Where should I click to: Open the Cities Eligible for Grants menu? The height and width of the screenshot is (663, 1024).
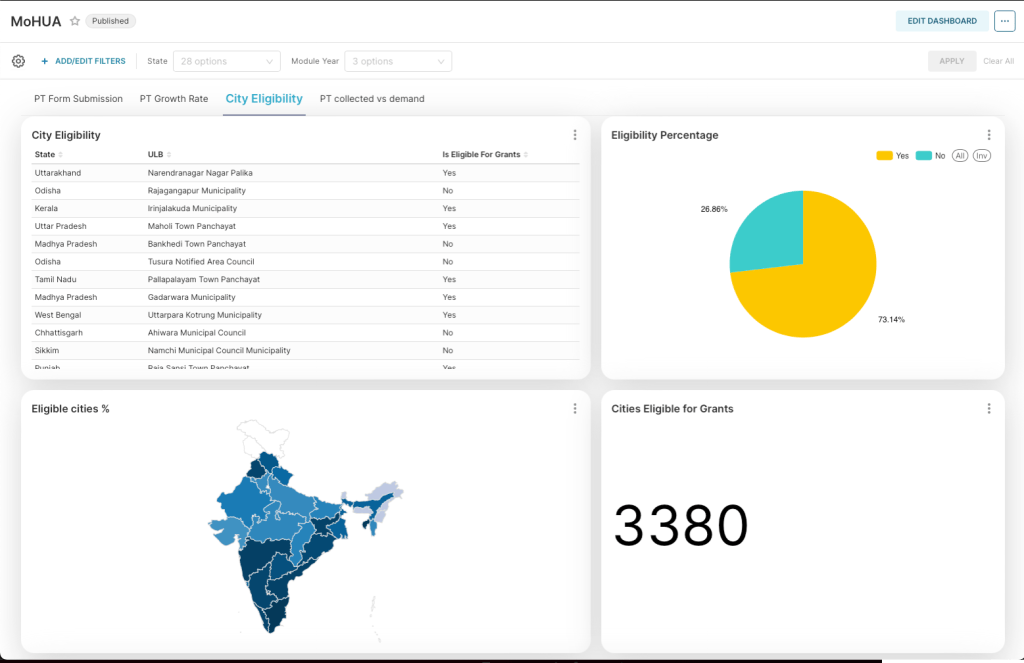(989, 408)
